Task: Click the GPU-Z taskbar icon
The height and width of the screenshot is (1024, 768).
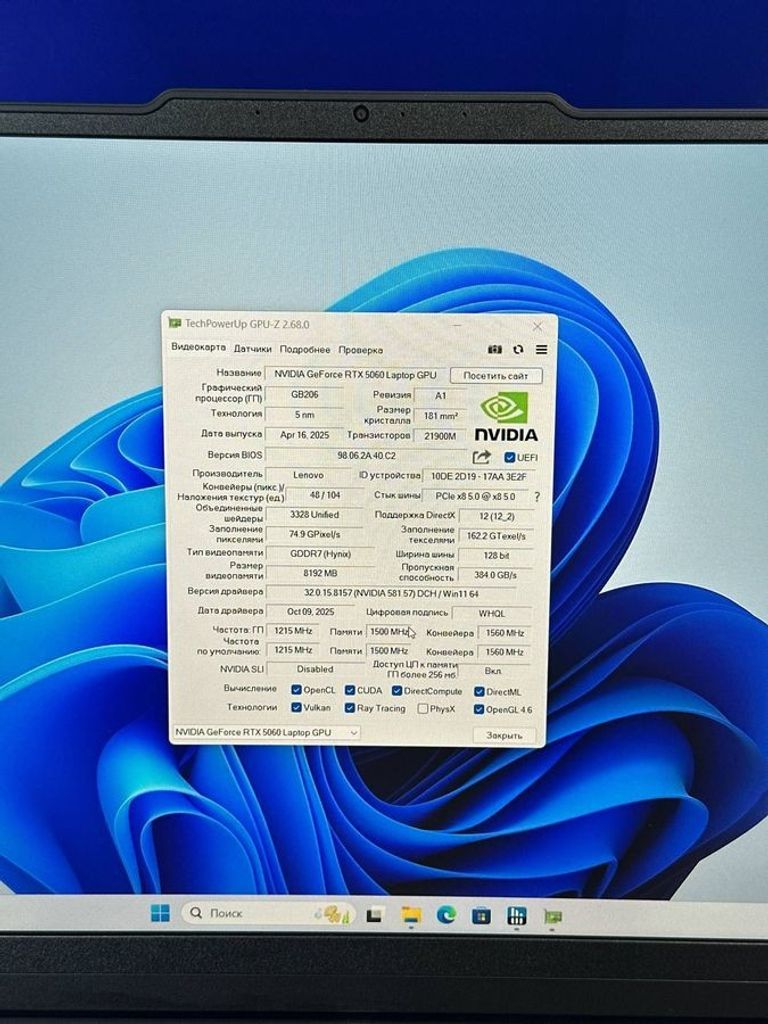Action: coord(553,917)
